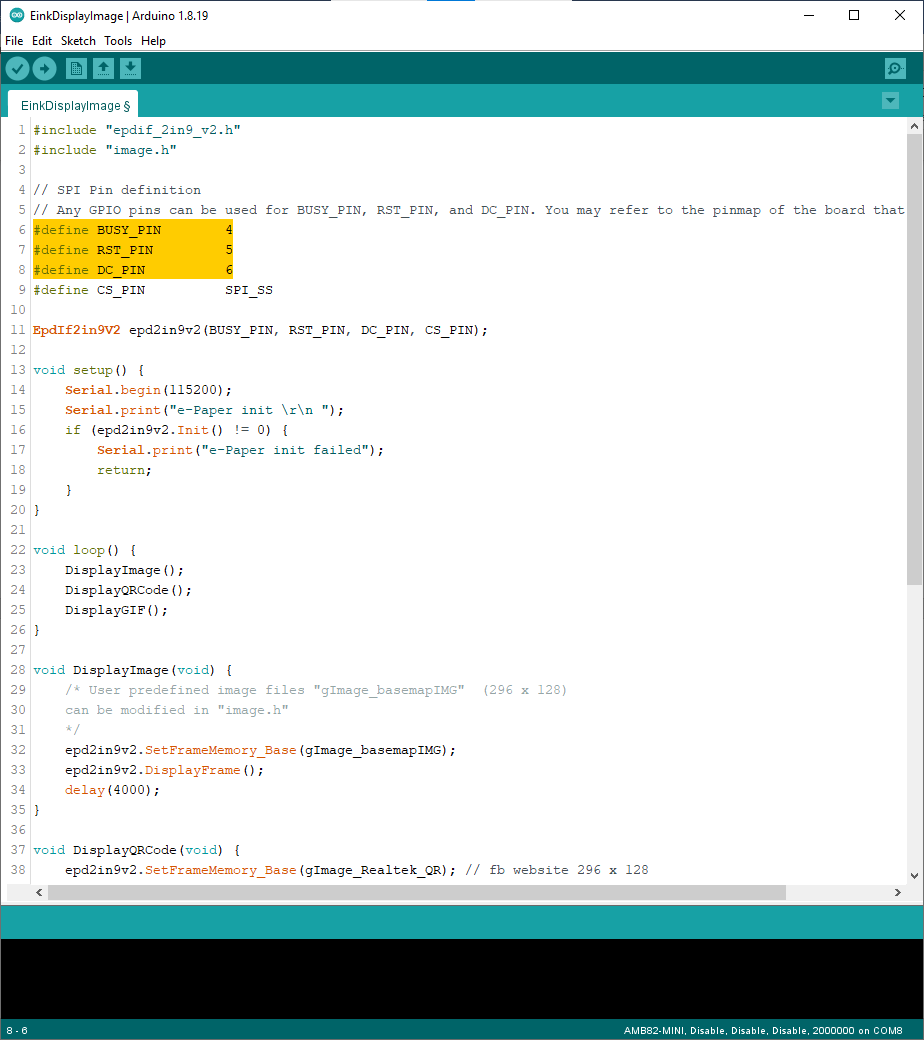The width and height of the screenshot is (924, 1040).
Task: Click the scroll right arrow at bottom
Action: [899, 892]
